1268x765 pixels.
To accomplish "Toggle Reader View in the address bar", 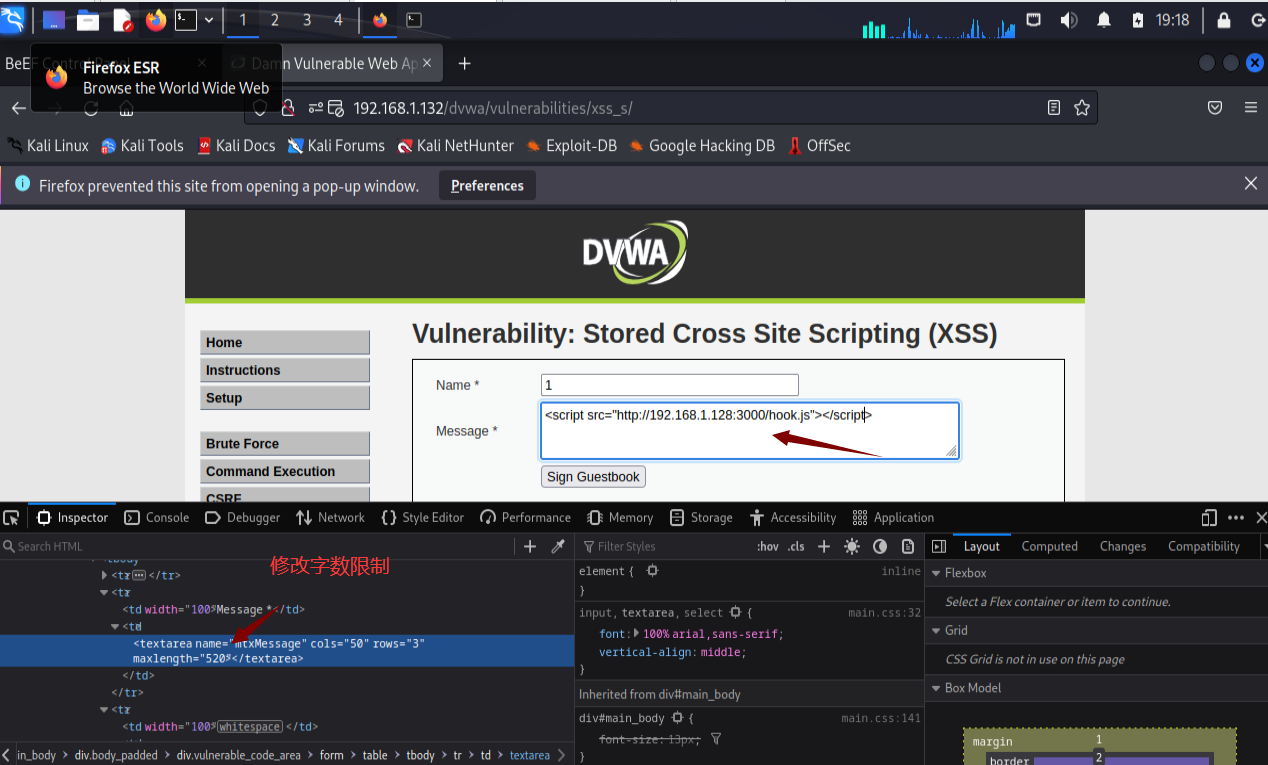I will click(1054, 108).
